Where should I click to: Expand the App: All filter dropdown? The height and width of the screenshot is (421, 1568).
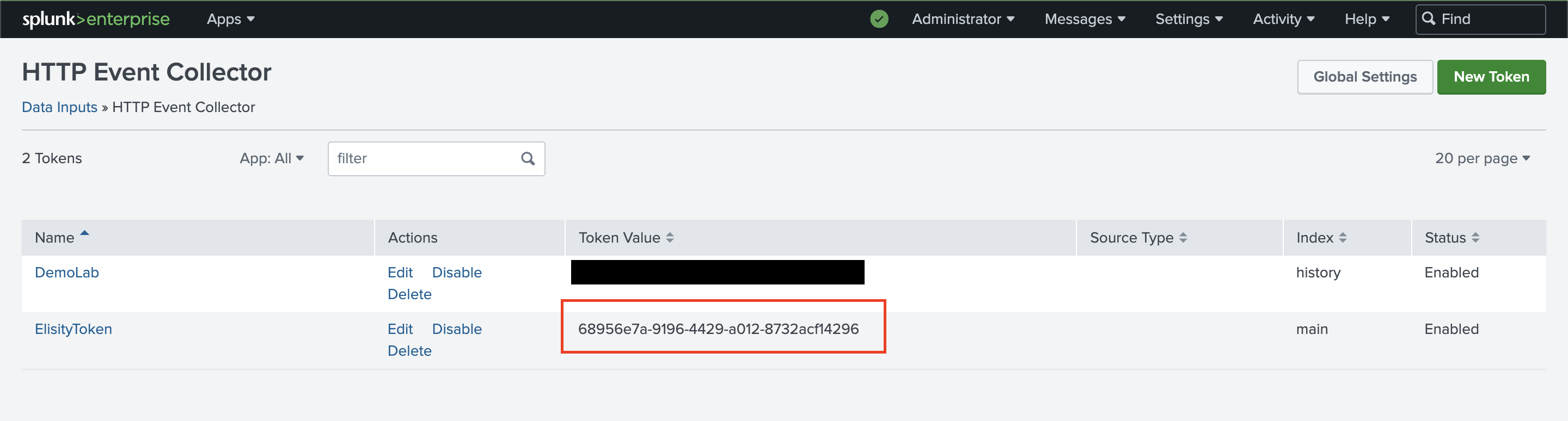pyautogui.click(x=272, y=159)
